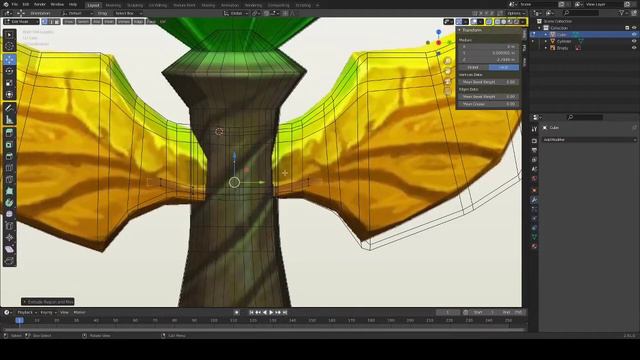Play the animation in timeline

point(271,313)
